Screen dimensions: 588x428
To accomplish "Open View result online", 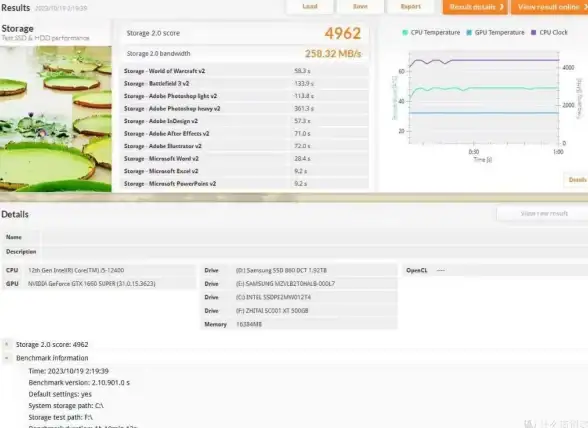I will coord(550,7).
